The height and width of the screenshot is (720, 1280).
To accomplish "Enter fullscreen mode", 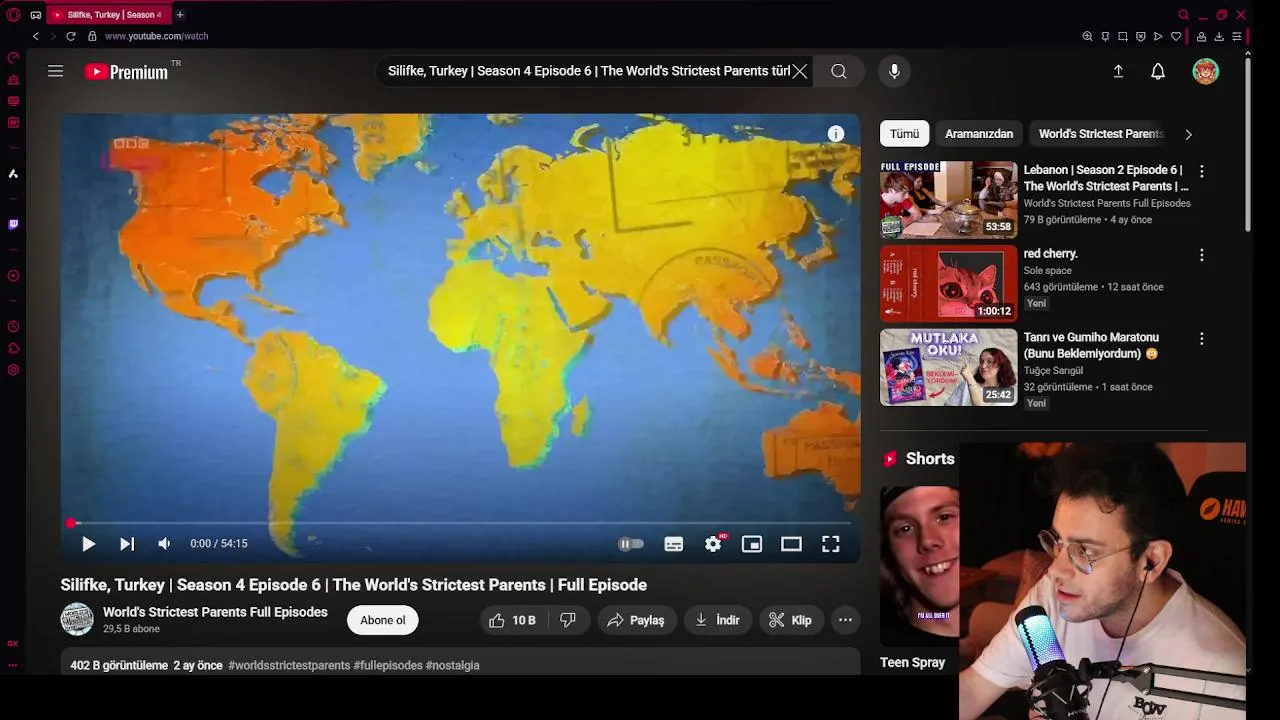I will (x=830, y=544).
